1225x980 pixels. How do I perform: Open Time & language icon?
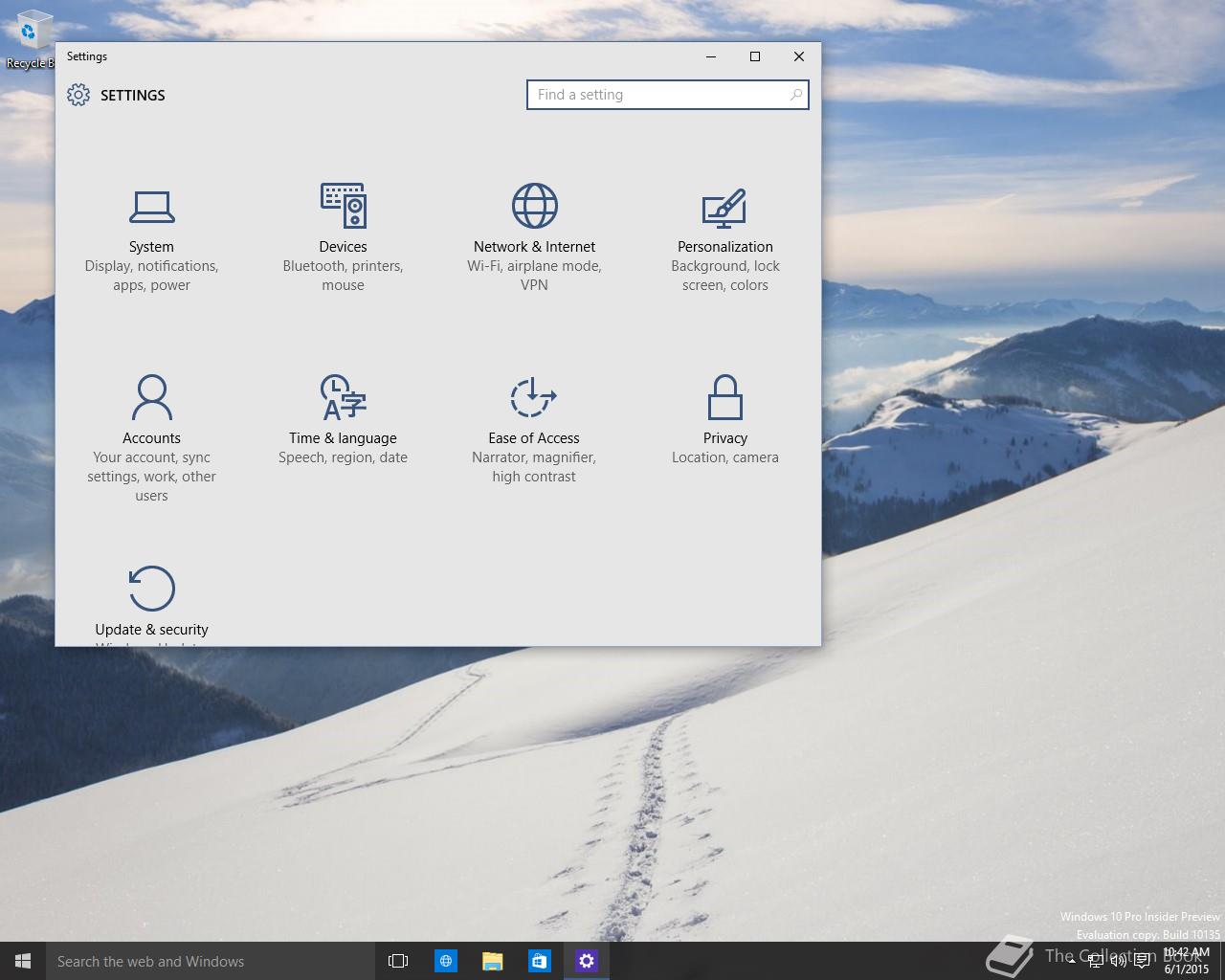pyautogui.click(x=343, y=397)
